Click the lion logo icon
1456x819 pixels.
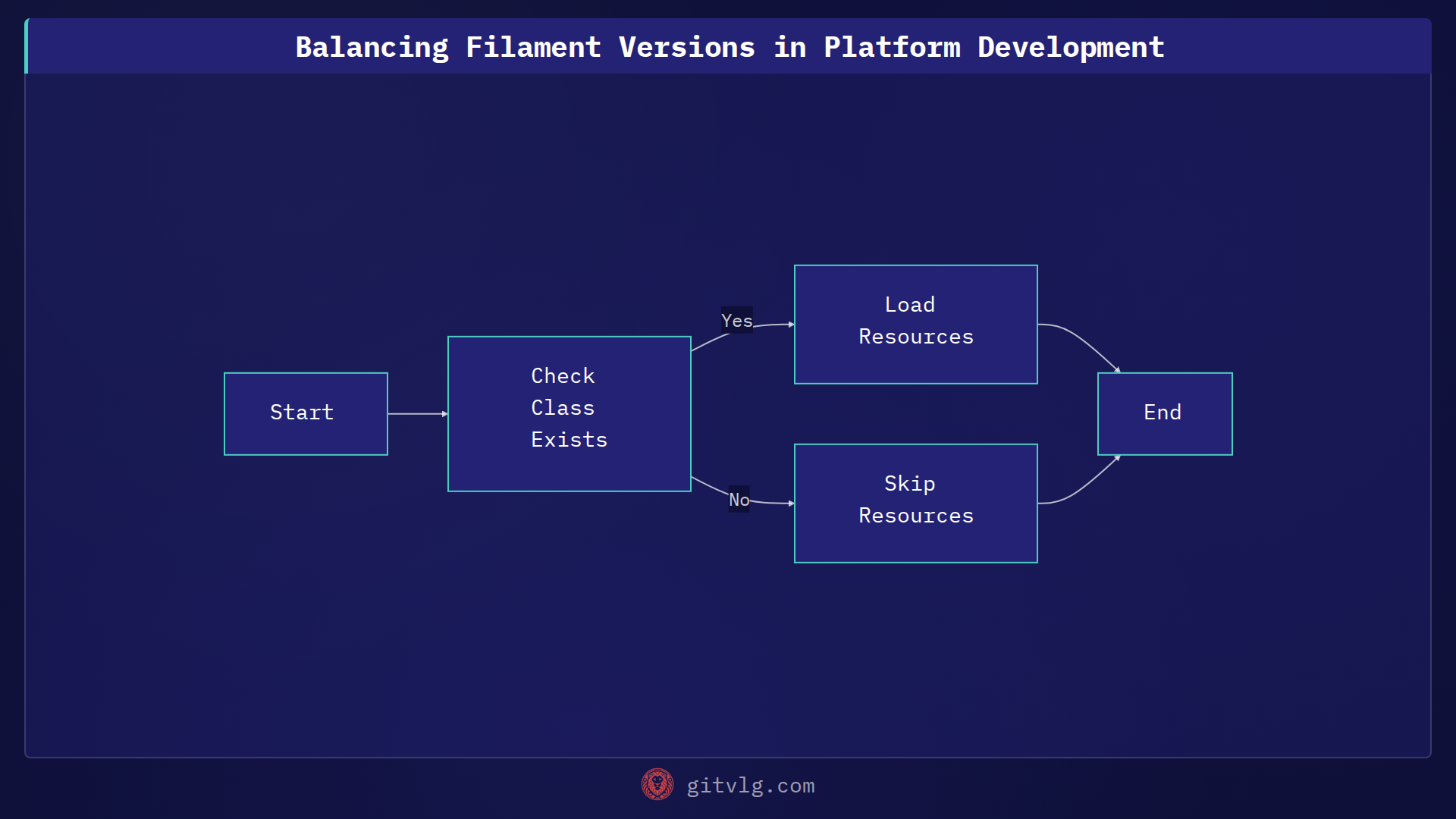click(x=657, y=785)
